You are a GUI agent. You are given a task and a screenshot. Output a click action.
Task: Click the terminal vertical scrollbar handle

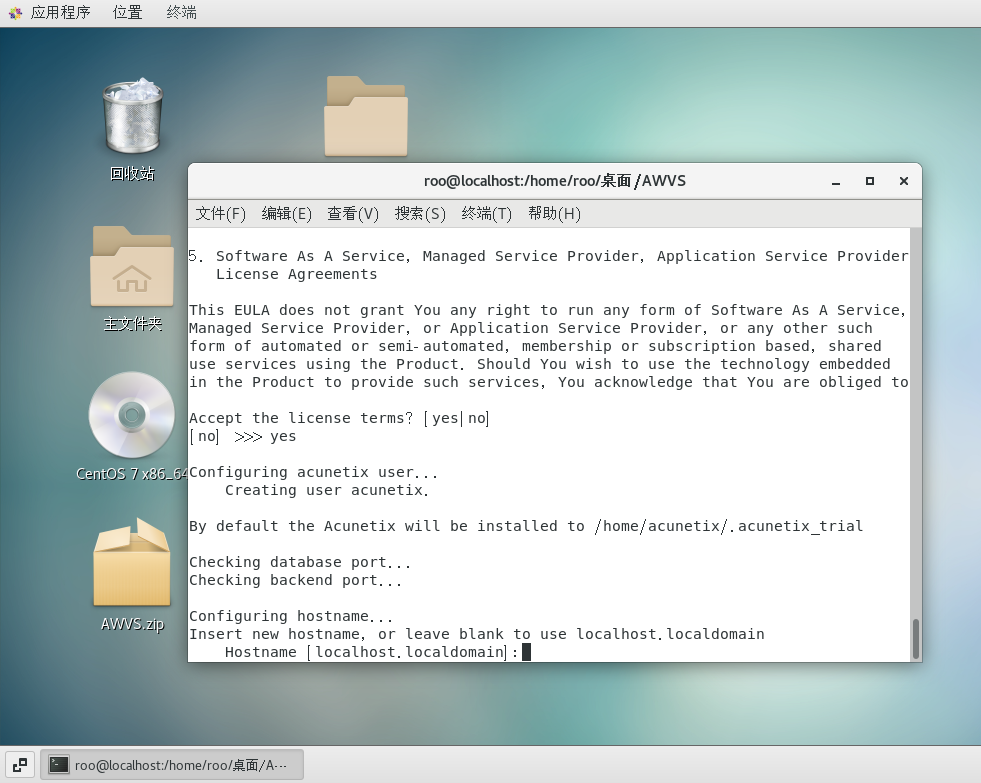pos(916,639)
